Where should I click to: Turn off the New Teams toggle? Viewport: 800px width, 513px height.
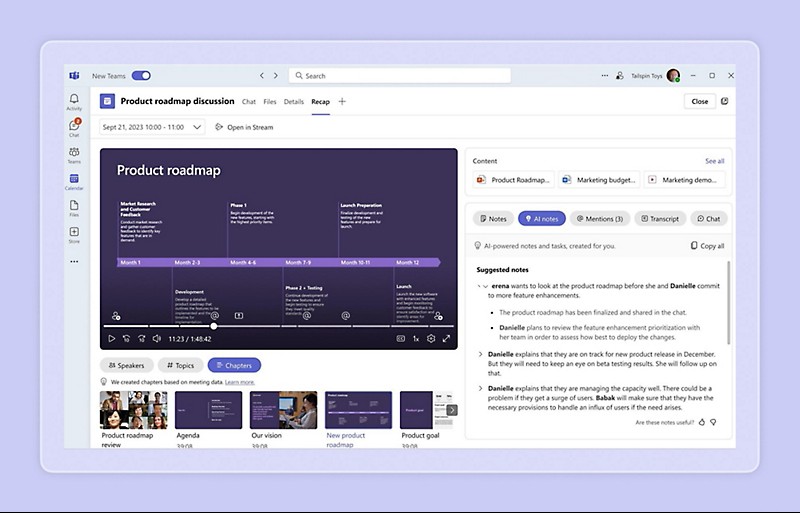tap(141, 75)
